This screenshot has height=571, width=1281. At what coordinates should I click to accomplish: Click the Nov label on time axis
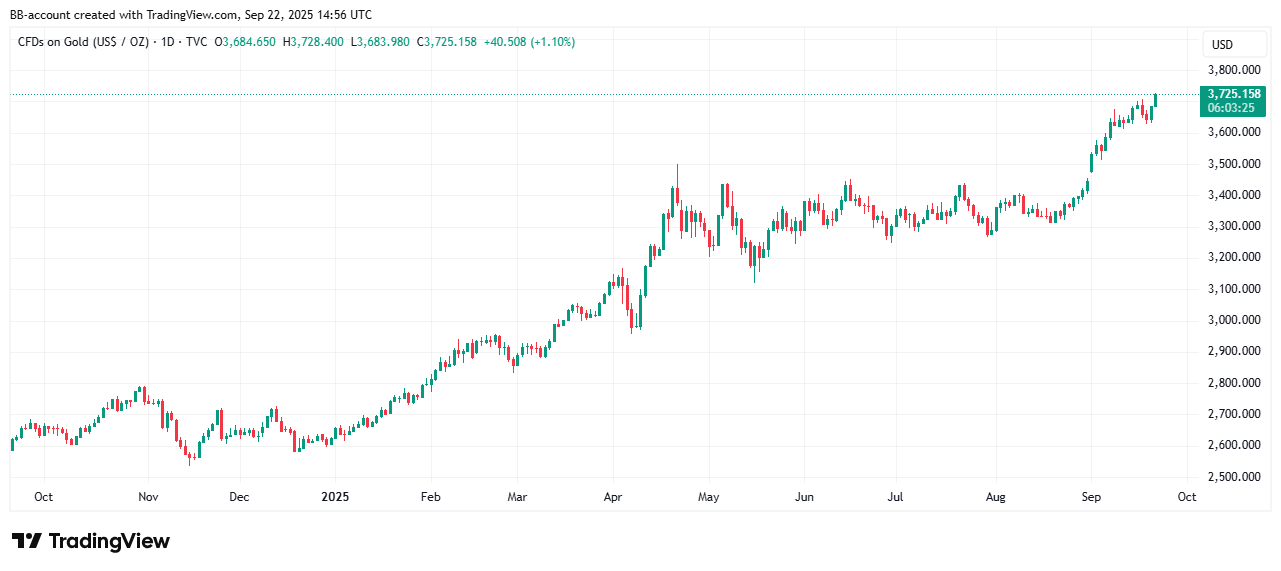148,496
